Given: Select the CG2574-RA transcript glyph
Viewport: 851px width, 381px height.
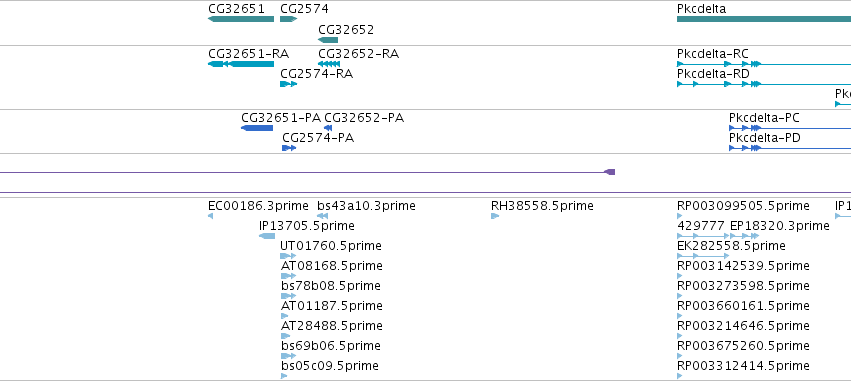Looking at the screenshot, I should 289,84.
